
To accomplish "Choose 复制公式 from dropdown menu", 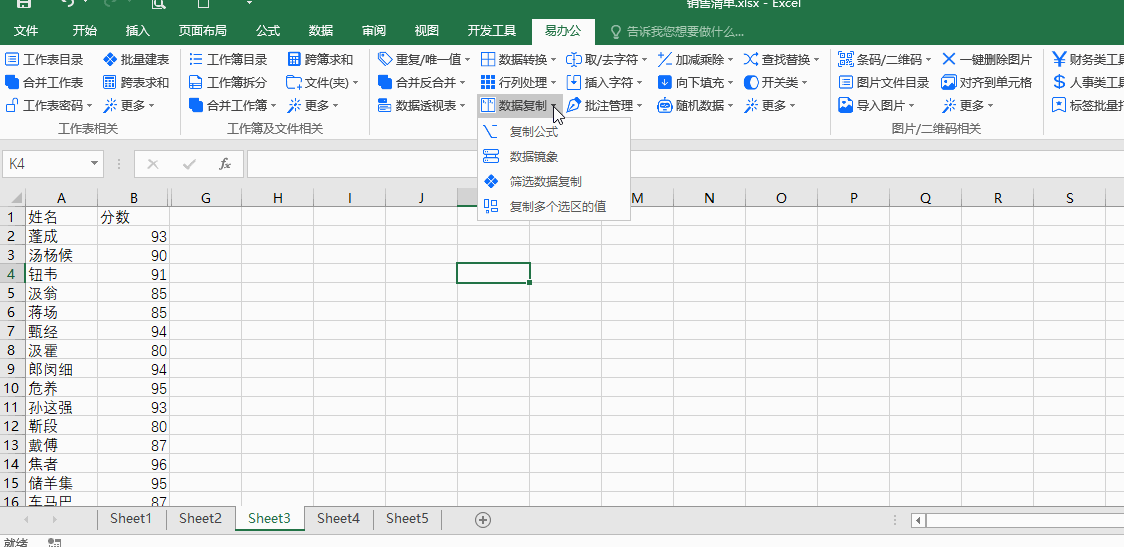I will point(554,132).
